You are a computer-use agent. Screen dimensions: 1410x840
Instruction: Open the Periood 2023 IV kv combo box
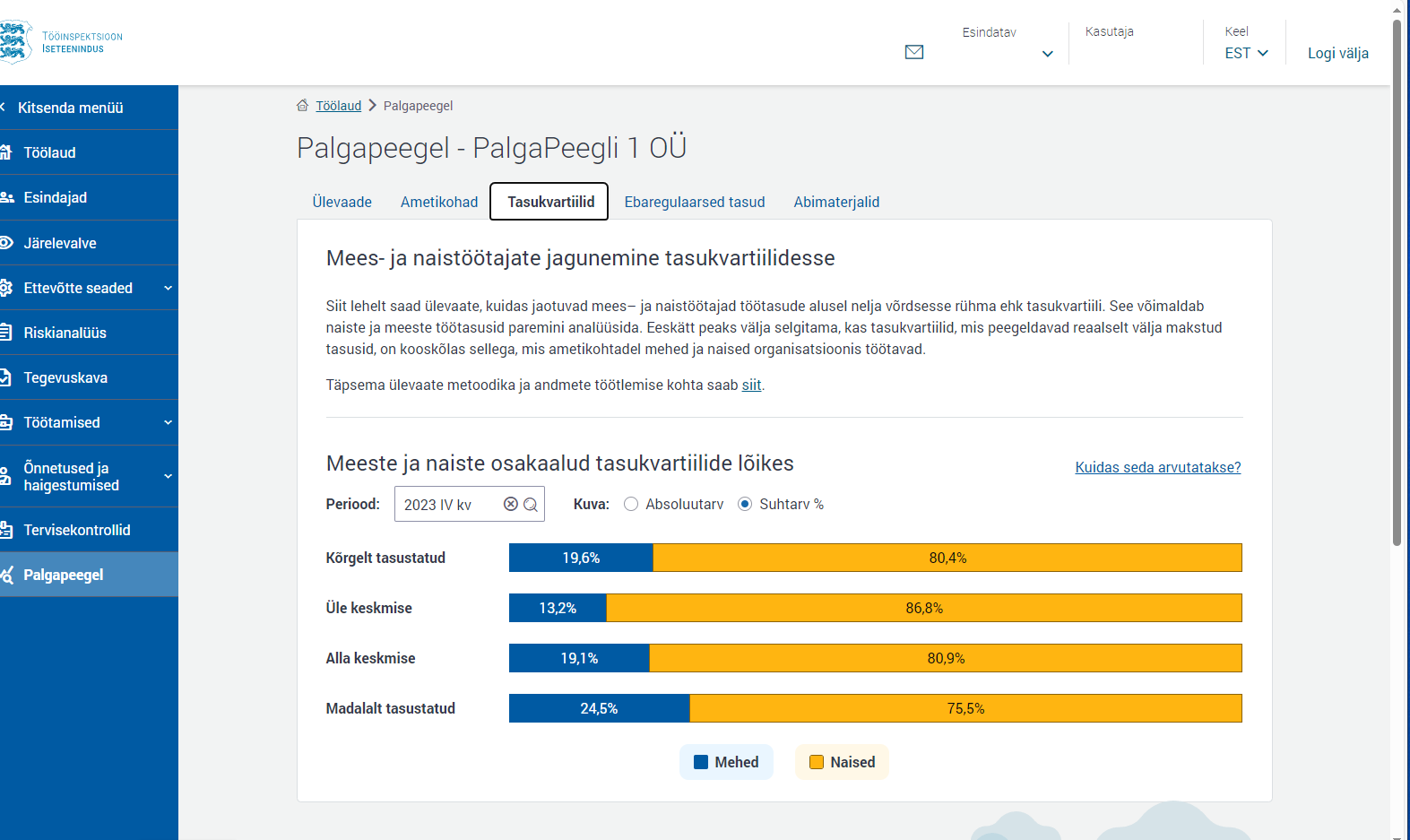(470, 504)
